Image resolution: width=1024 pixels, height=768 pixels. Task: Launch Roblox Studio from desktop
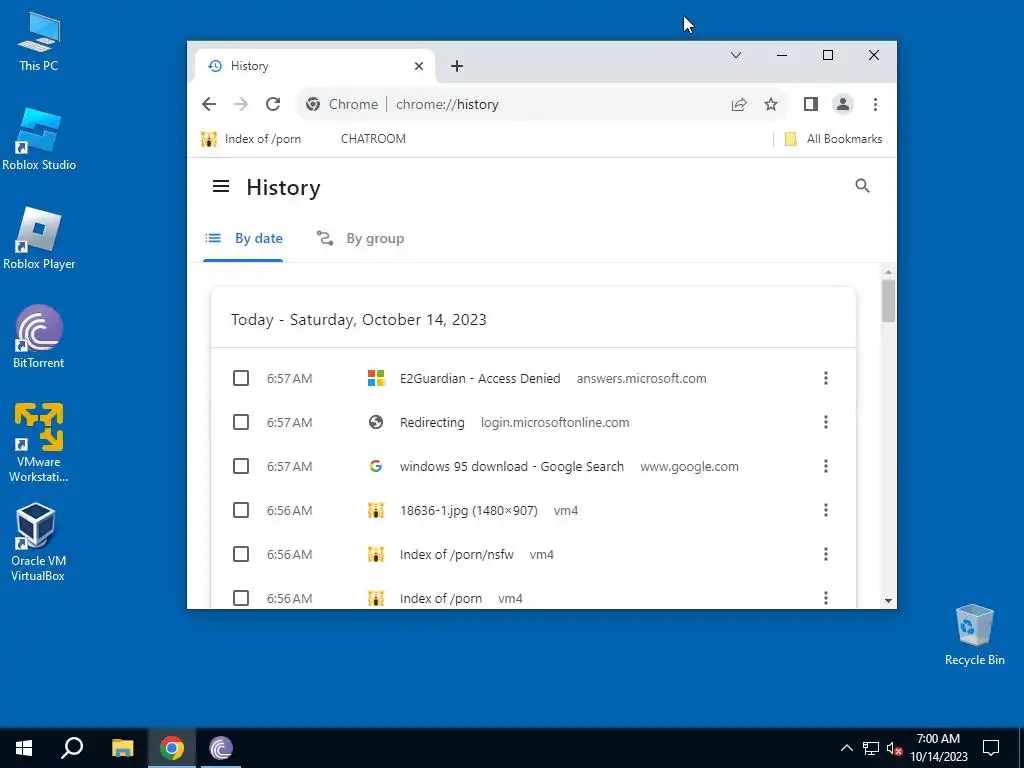click(39, 139)
